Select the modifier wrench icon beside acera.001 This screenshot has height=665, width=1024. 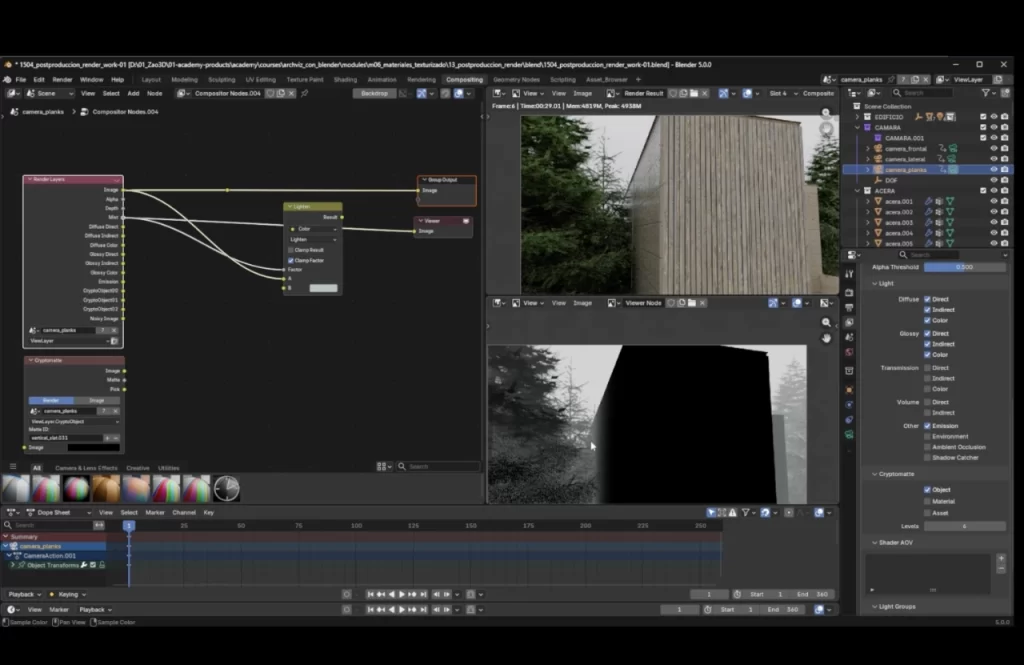(x=929, y=202)
